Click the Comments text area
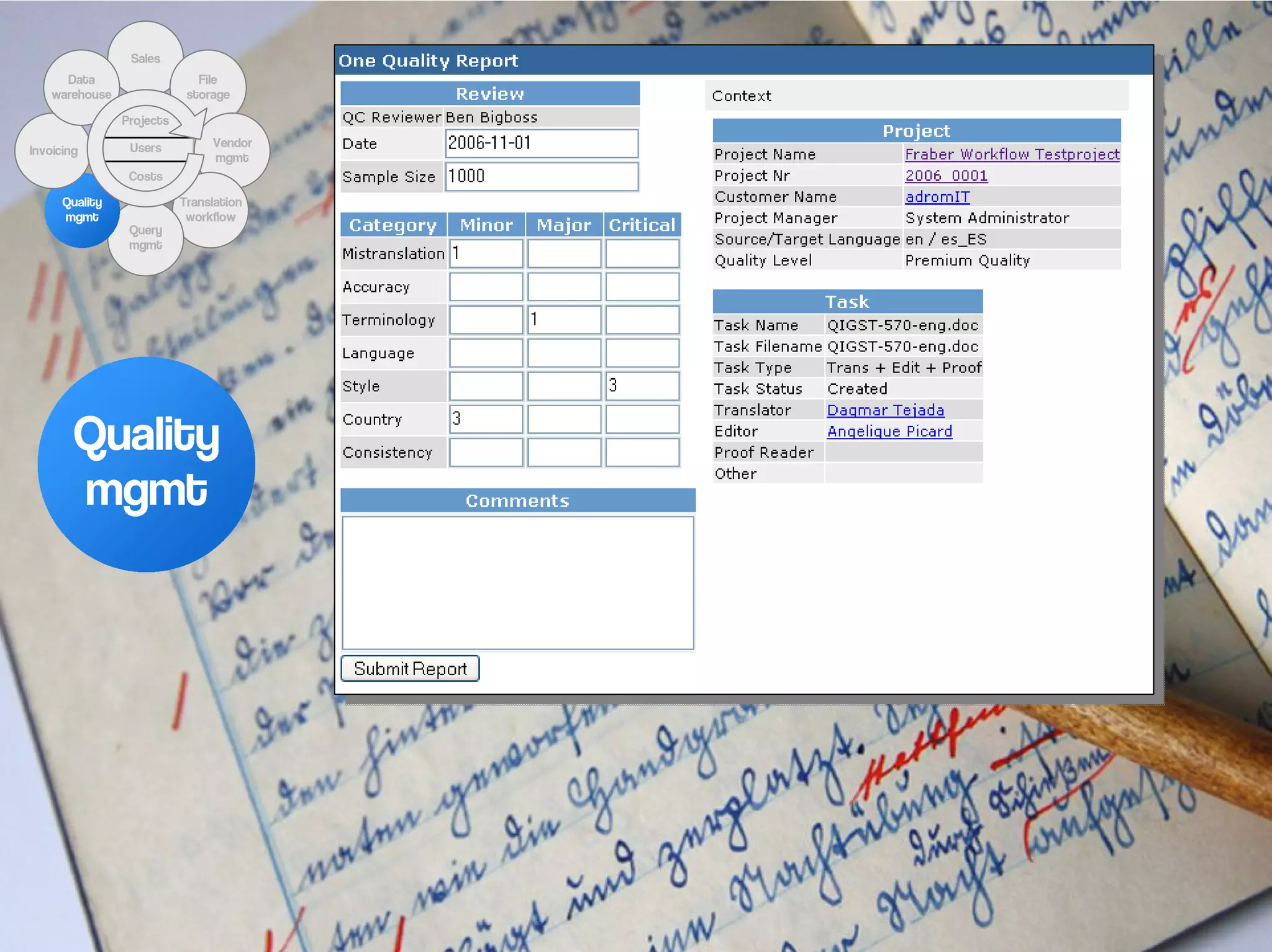Viewport: 1272px width, 952px height. 517,583
